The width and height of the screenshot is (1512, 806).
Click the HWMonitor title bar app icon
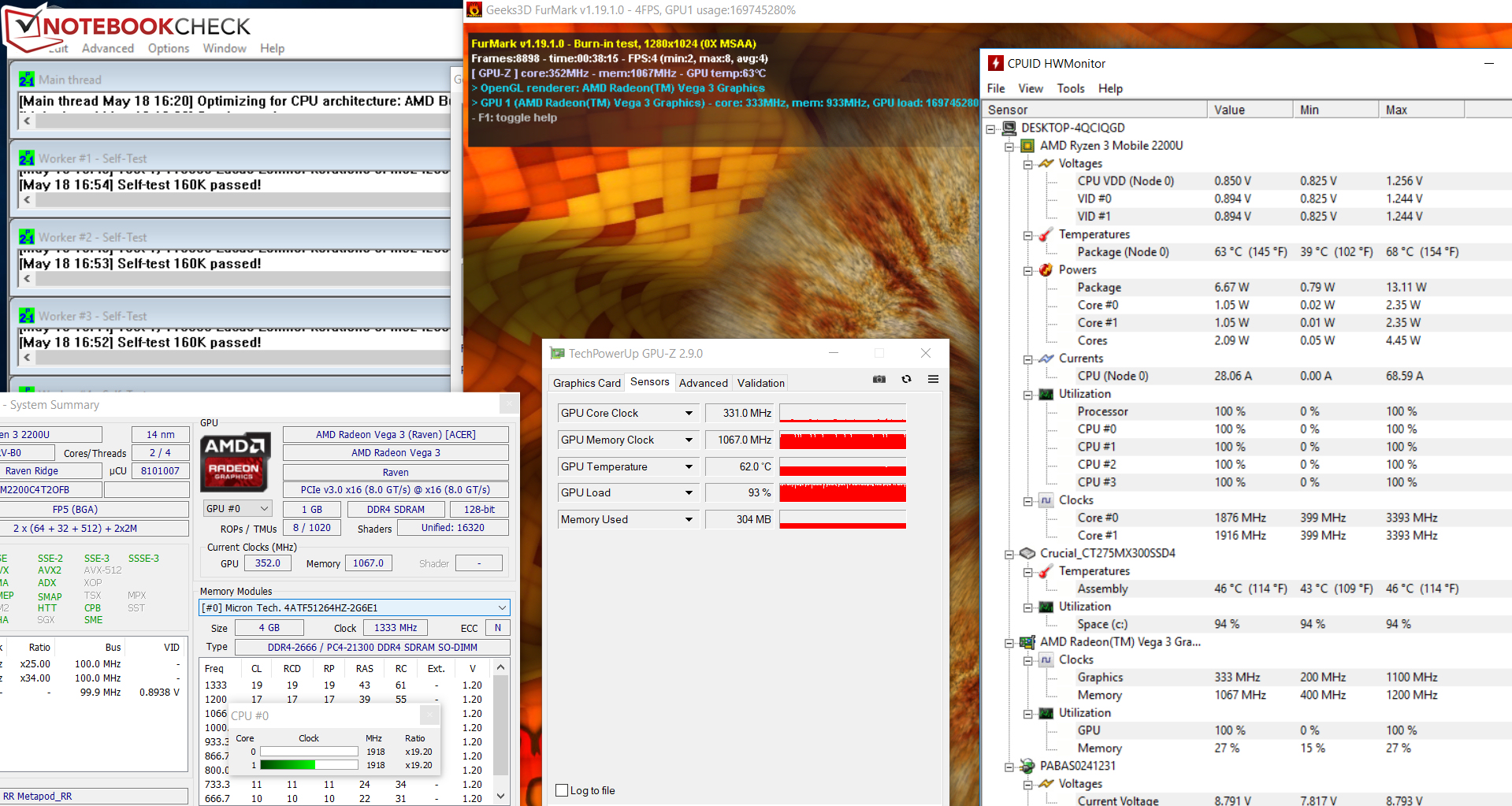(996, 63)
